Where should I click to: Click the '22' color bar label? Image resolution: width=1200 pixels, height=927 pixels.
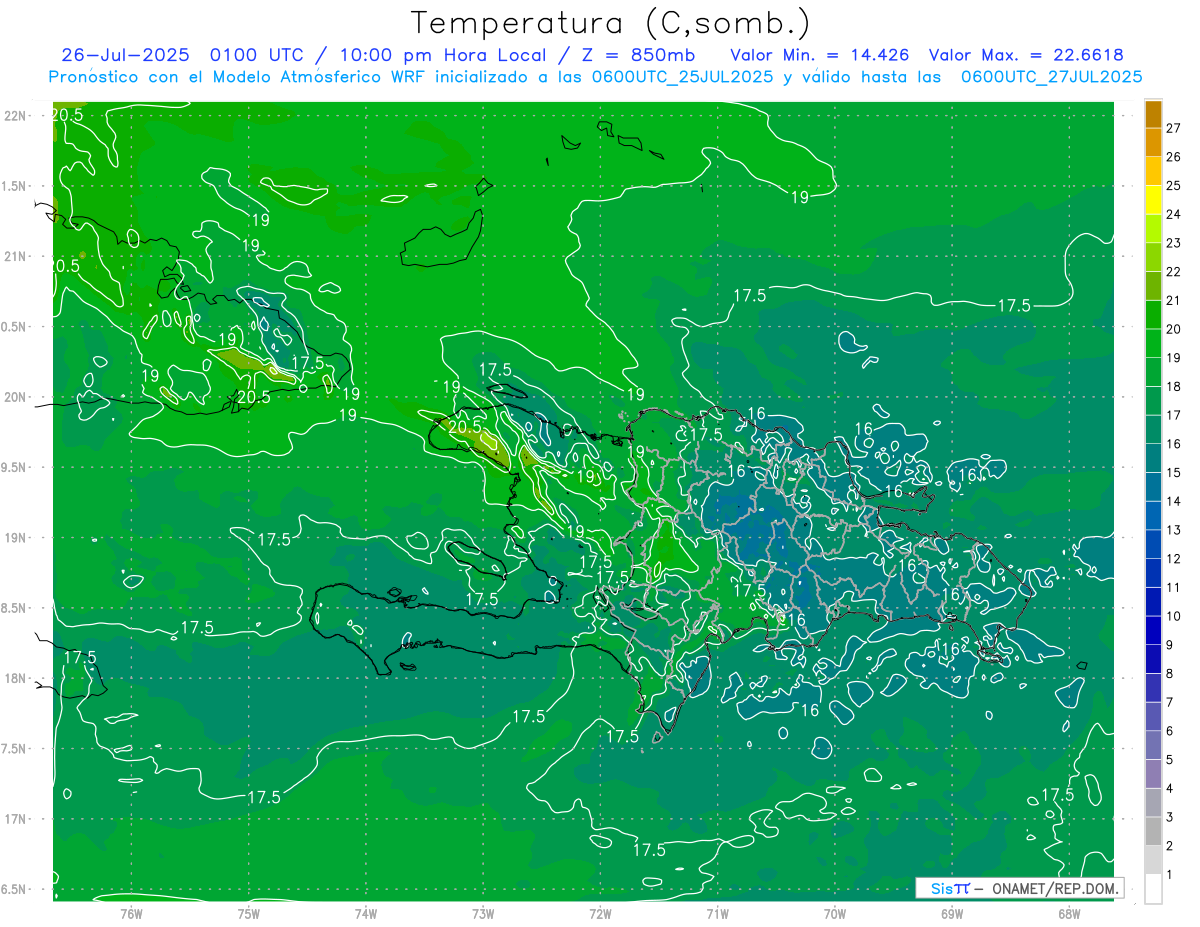pos(1174,272)
